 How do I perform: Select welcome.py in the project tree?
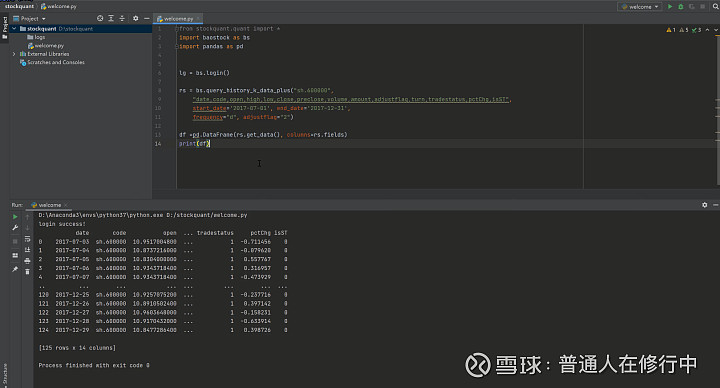coord(46,45)
